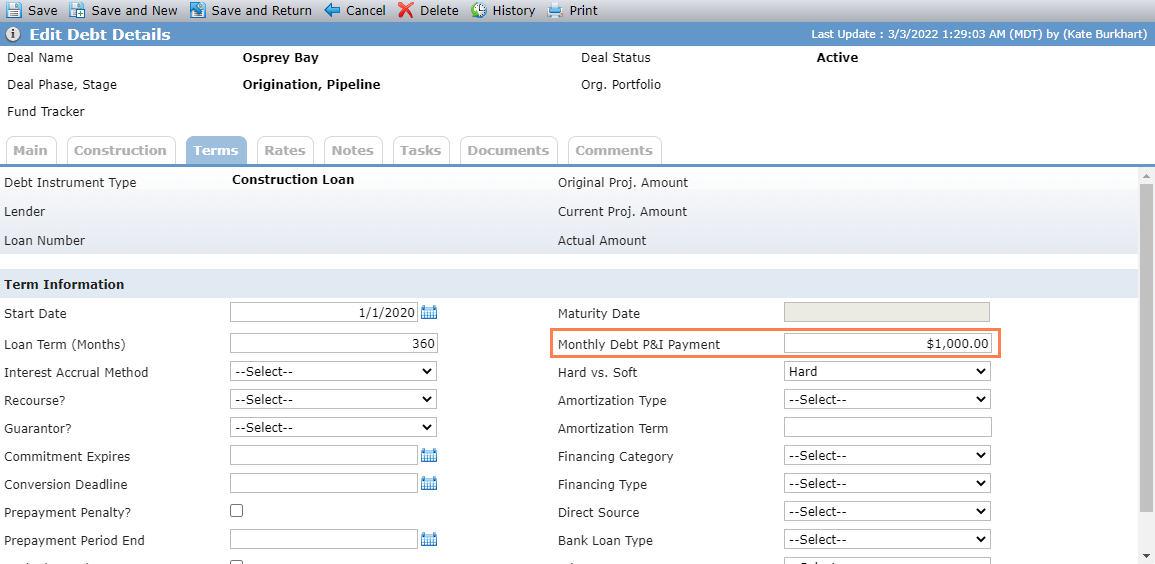
Task: Click the Print label
Action: 583,10
